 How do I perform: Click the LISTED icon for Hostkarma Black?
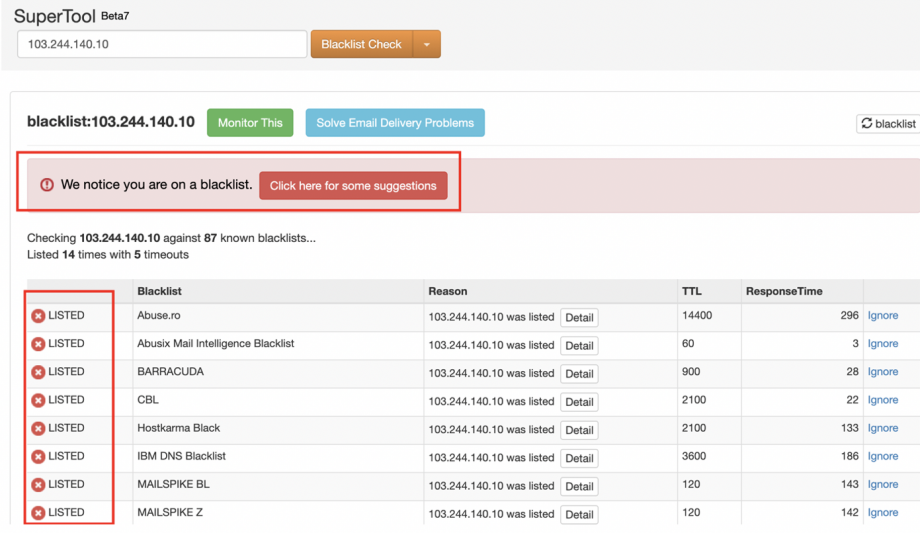click(38, 428)
